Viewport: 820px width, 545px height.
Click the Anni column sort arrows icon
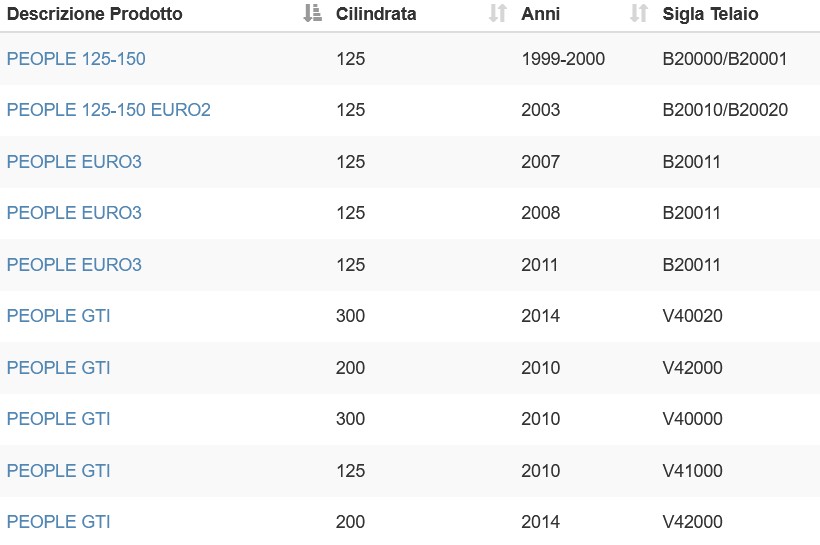(639, 13)
